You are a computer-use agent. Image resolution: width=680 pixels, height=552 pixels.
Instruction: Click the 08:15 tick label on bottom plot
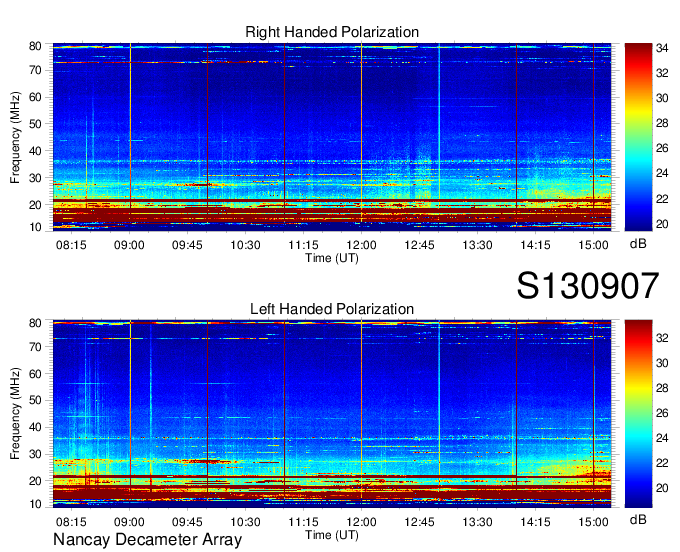71,522
